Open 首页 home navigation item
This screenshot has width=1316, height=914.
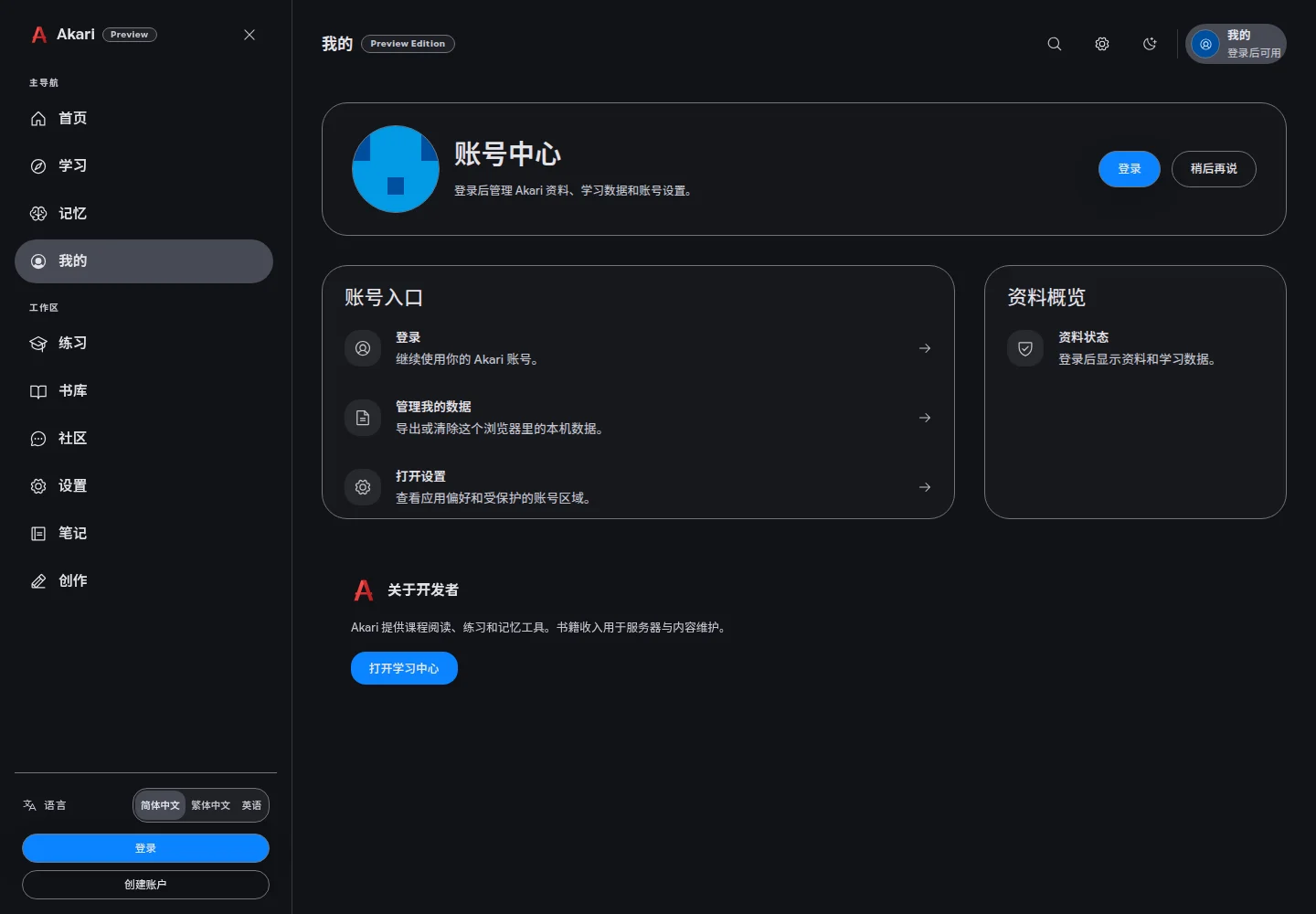tap(143, 119)
